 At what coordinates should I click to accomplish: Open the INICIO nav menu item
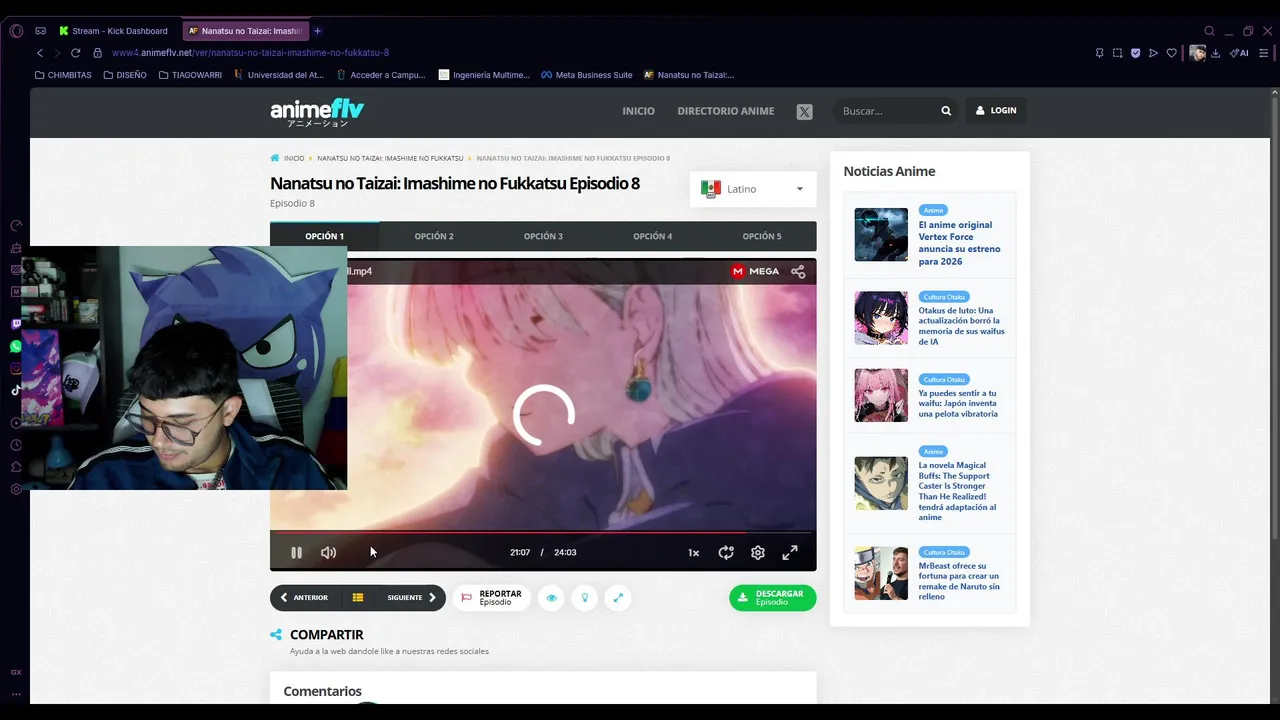[x=638, y=111]
